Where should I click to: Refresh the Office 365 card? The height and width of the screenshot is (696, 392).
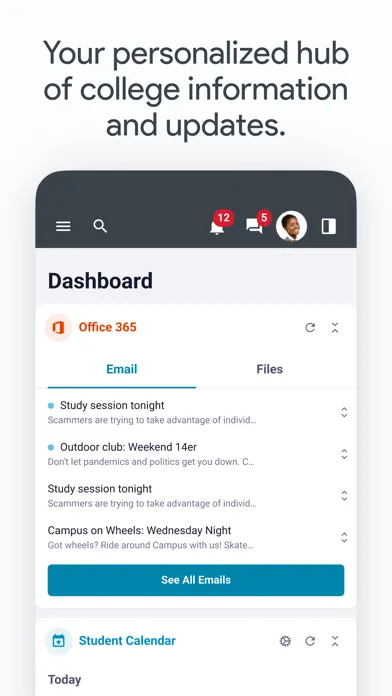[x=310, y=328]
